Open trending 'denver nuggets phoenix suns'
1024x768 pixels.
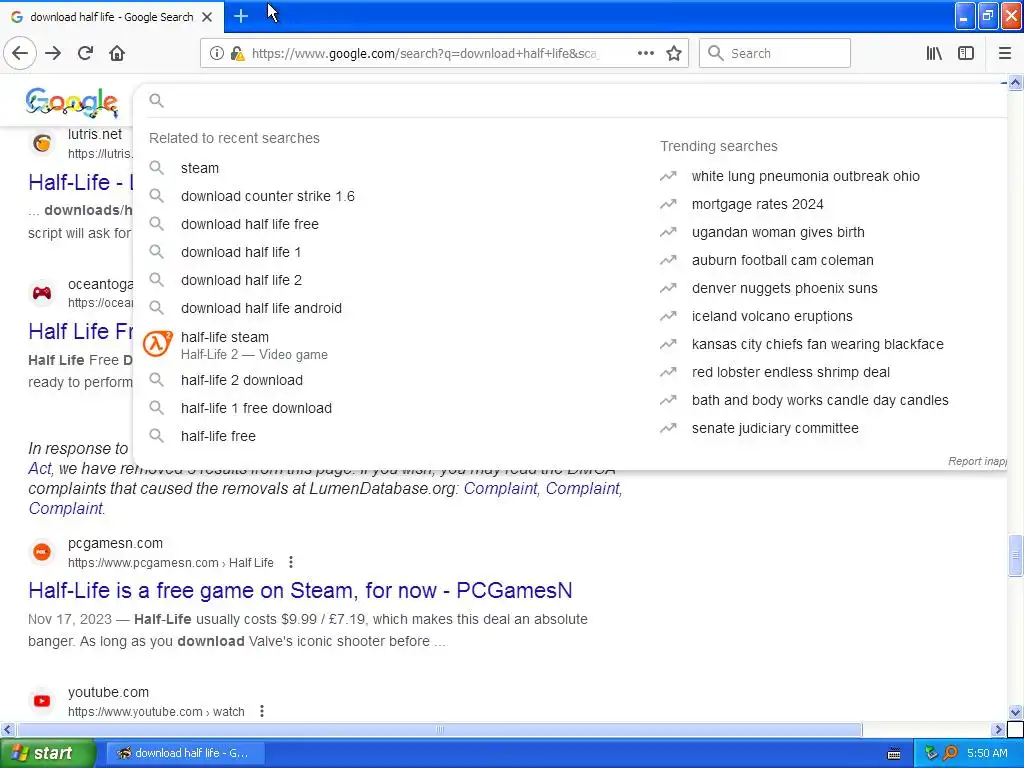click(784, 289)
